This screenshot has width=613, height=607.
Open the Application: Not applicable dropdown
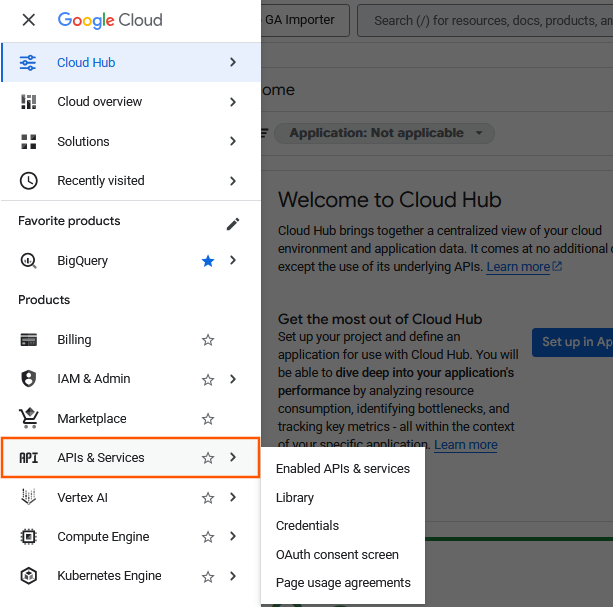pos(386,133)
